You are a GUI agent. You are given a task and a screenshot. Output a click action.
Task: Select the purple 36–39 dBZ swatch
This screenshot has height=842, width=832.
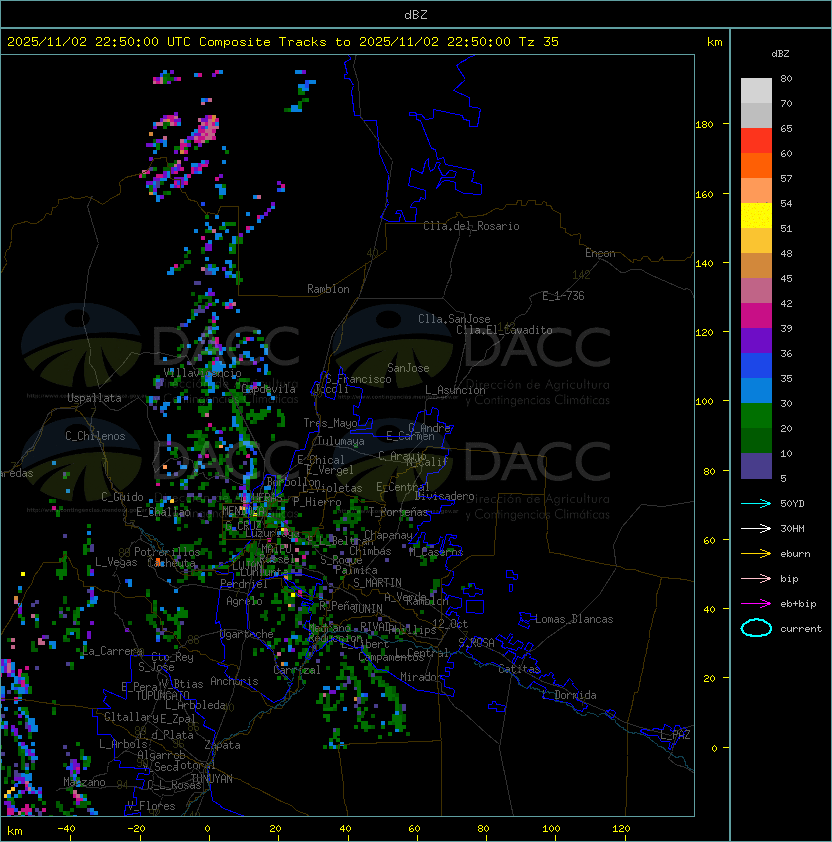click(x=756, y=340)
